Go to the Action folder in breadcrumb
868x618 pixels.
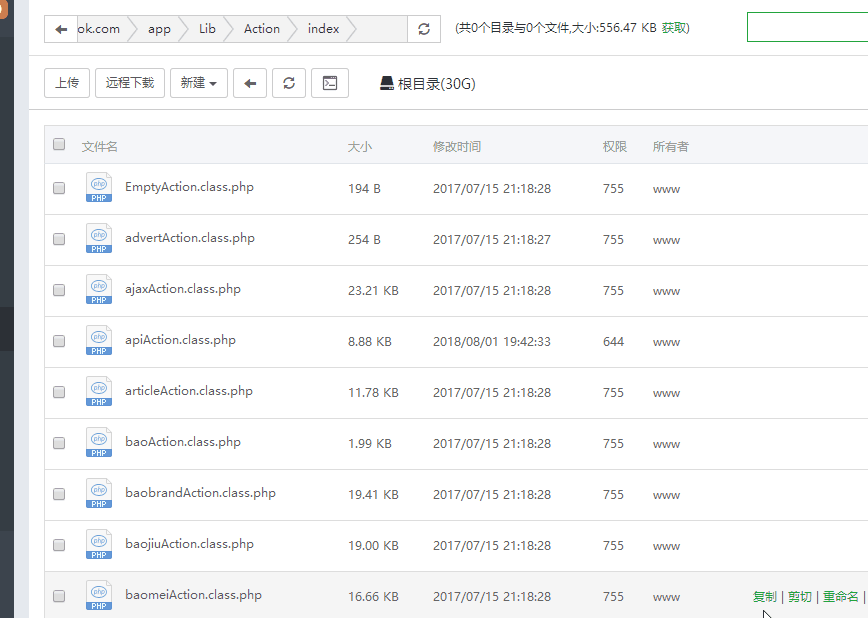click(262, 29)
